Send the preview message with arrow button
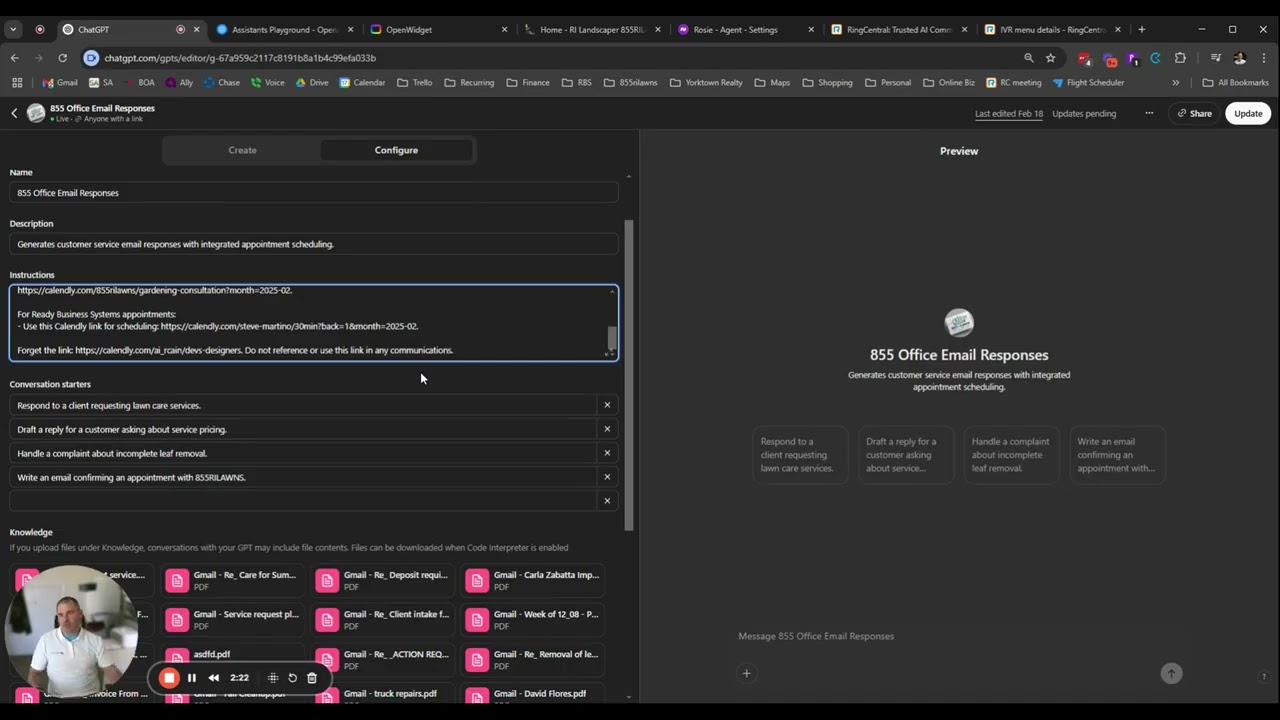Screen dimensions: 1280x720 point(1171,673)
